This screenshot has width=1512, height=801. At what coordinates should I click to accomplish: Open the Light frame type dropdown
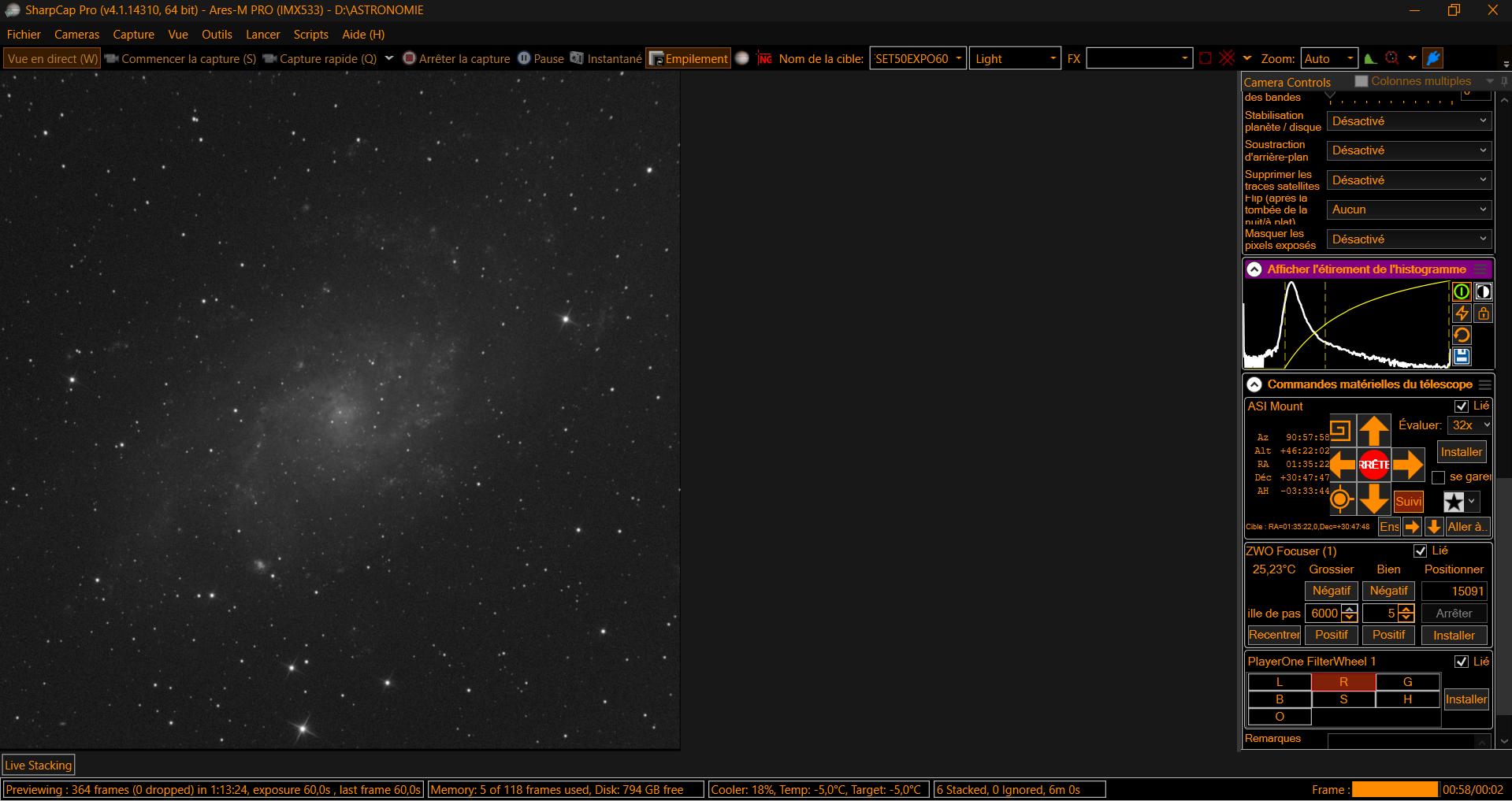click(1016, 58)
